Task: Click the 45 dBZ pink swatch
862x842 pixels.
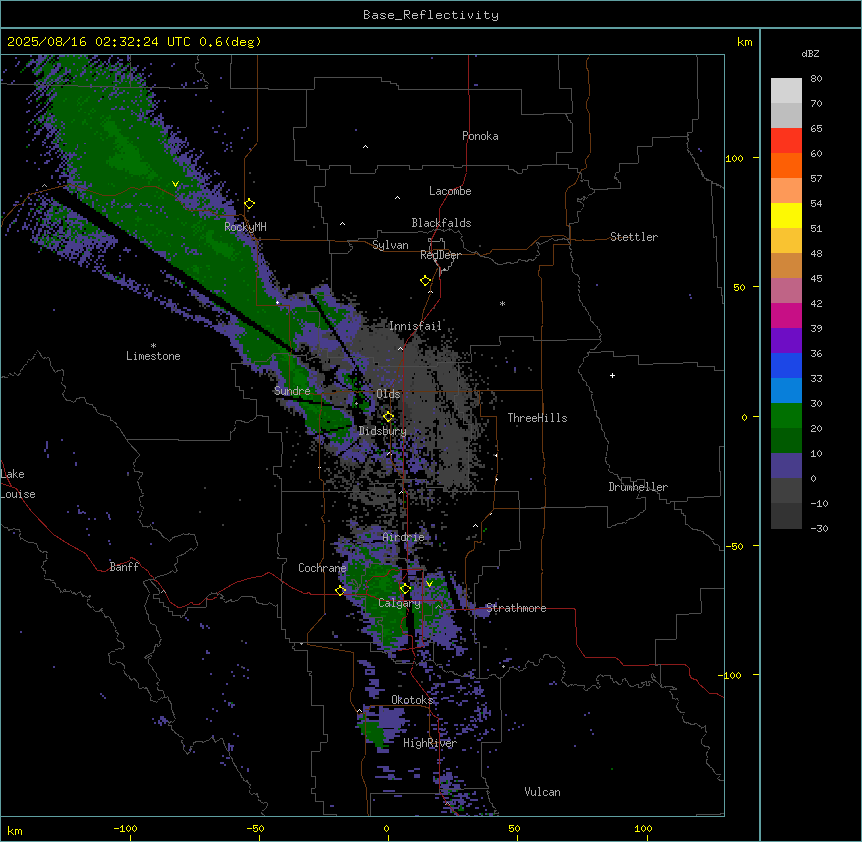Action: 786,291
